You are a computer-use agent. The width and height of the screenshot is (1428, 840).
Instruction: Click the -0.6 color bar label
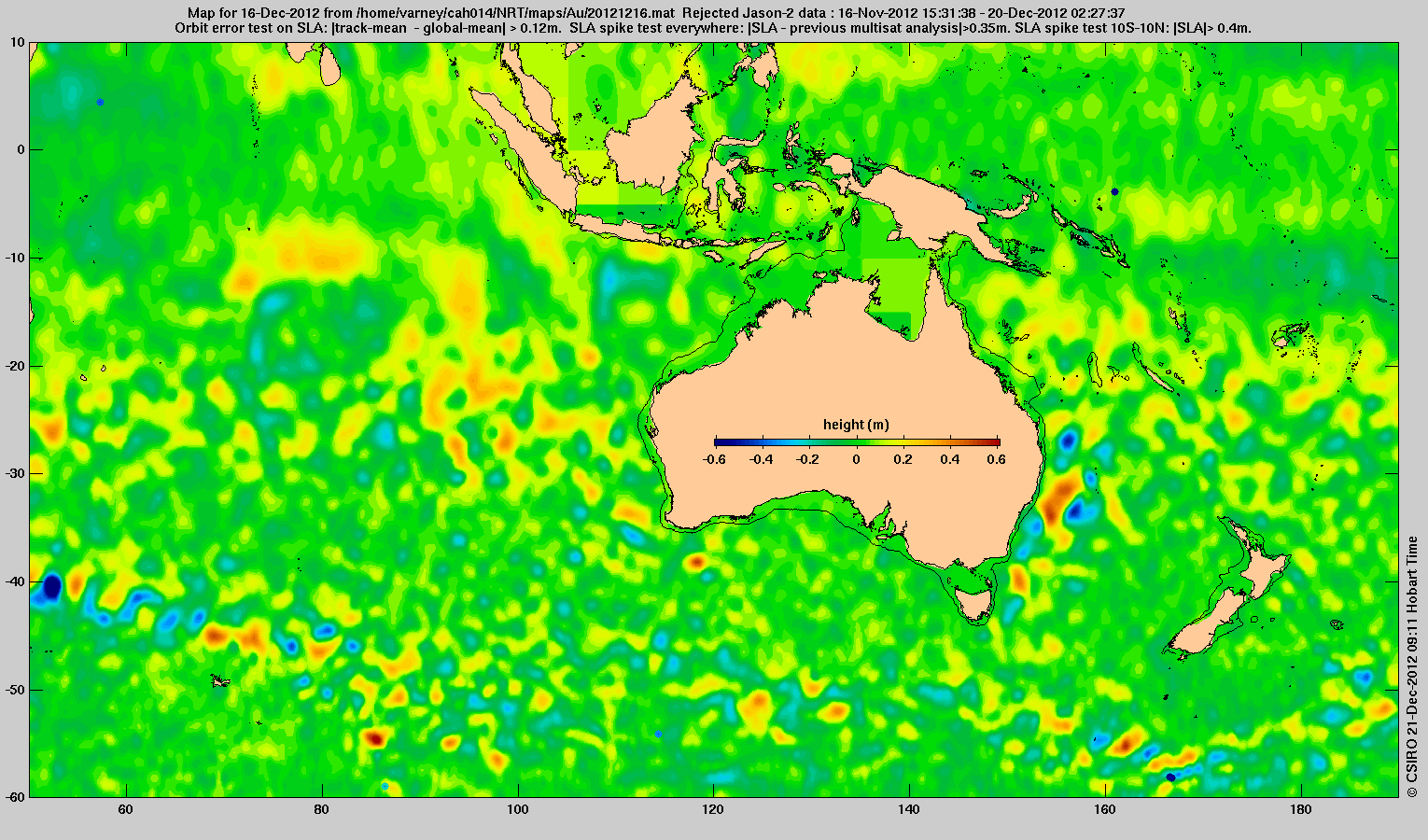714,459
